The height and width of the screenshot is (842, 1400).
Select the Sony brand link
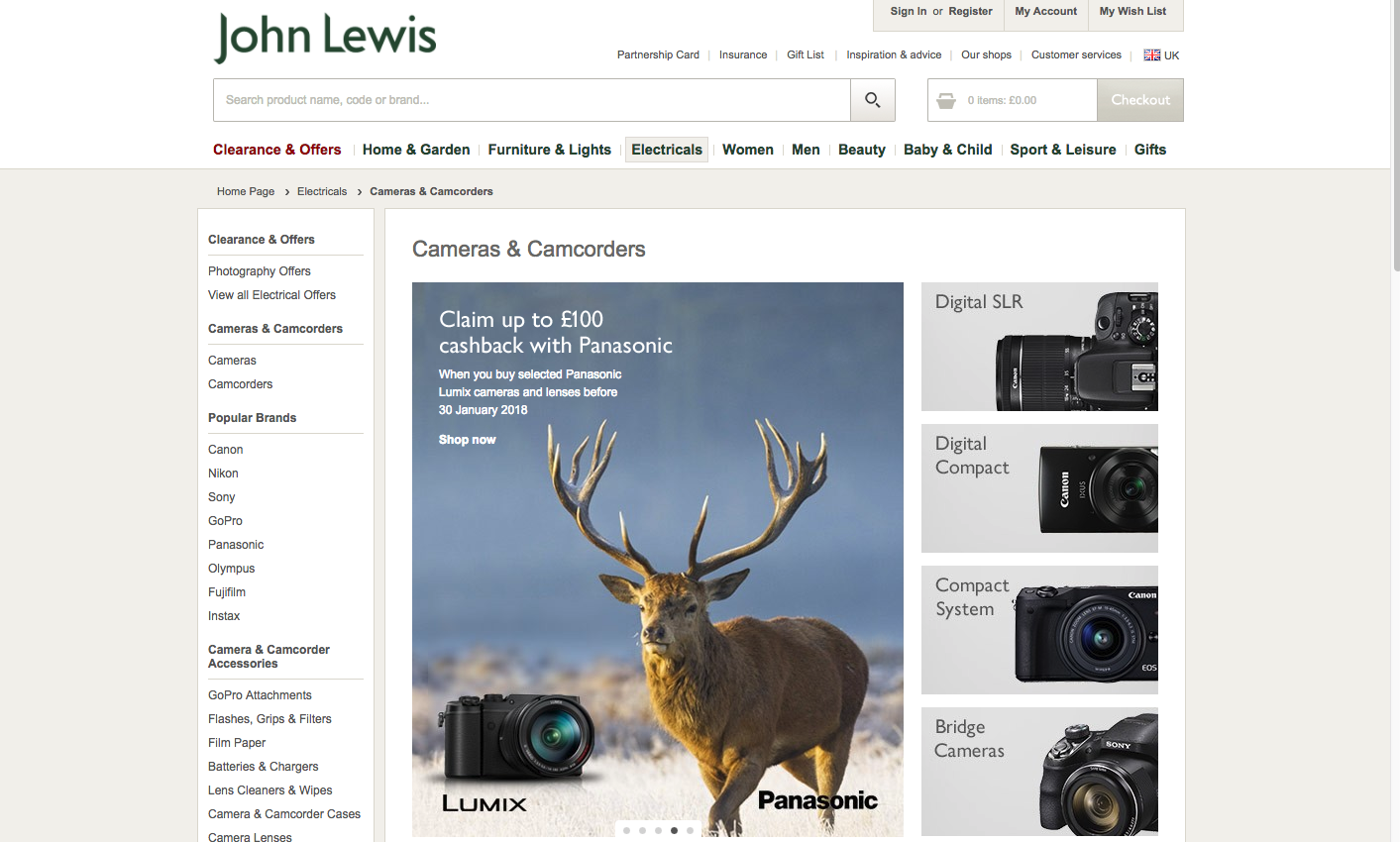(222, 497)
